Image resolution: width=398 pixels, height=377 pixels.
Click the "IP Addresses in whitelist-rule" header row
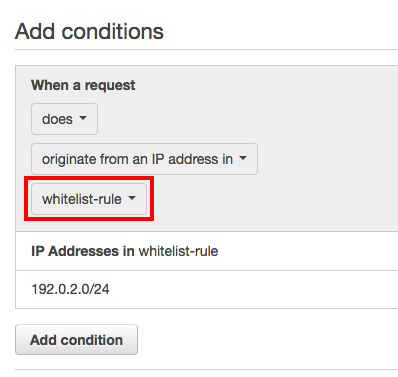click(x=207, y=251)
